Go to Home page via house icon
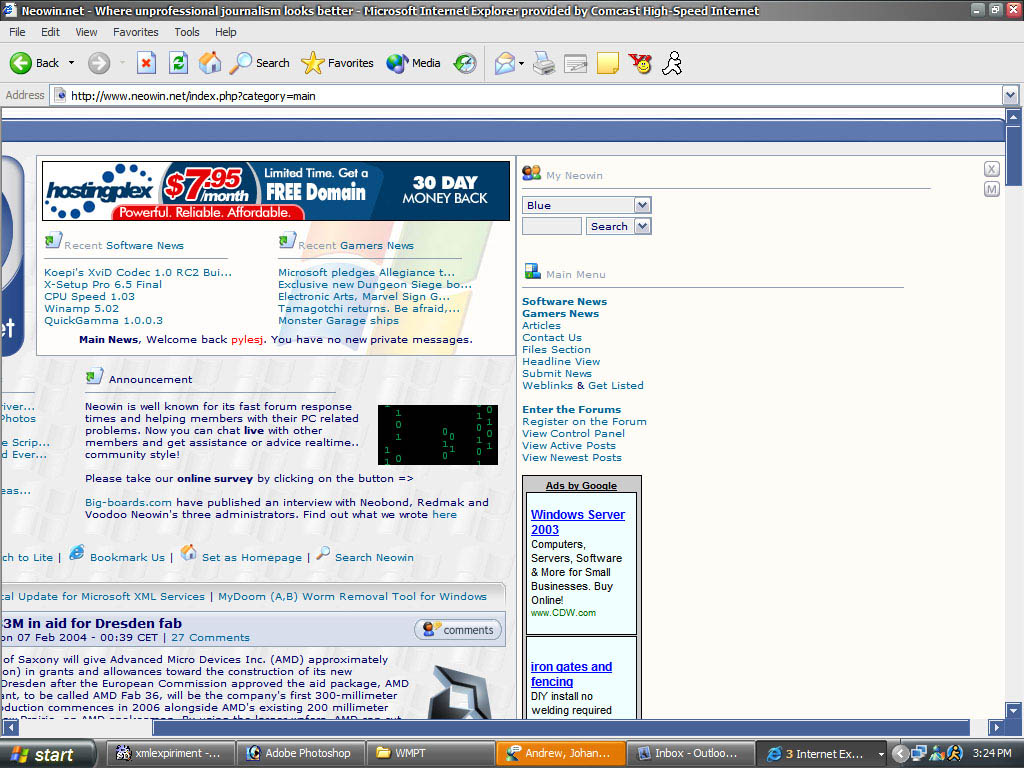The image size is (1024, 768). coord(210,63)
